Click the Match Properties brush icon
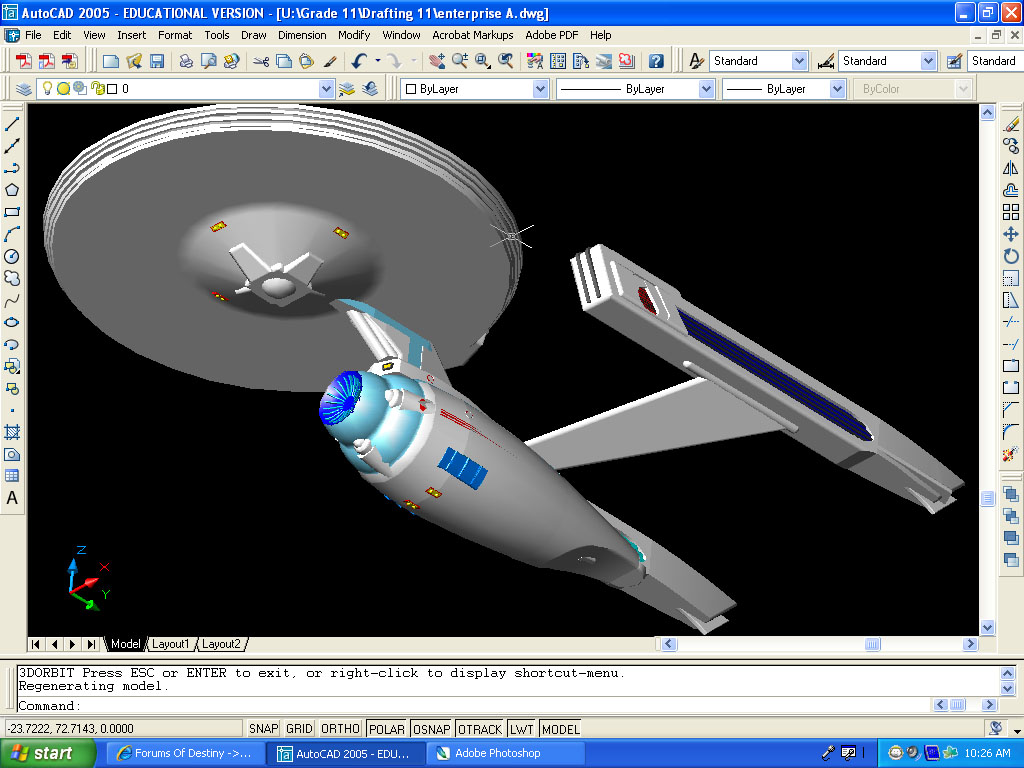This screenshot has height=768, width=1024. [x=330, y=61]
